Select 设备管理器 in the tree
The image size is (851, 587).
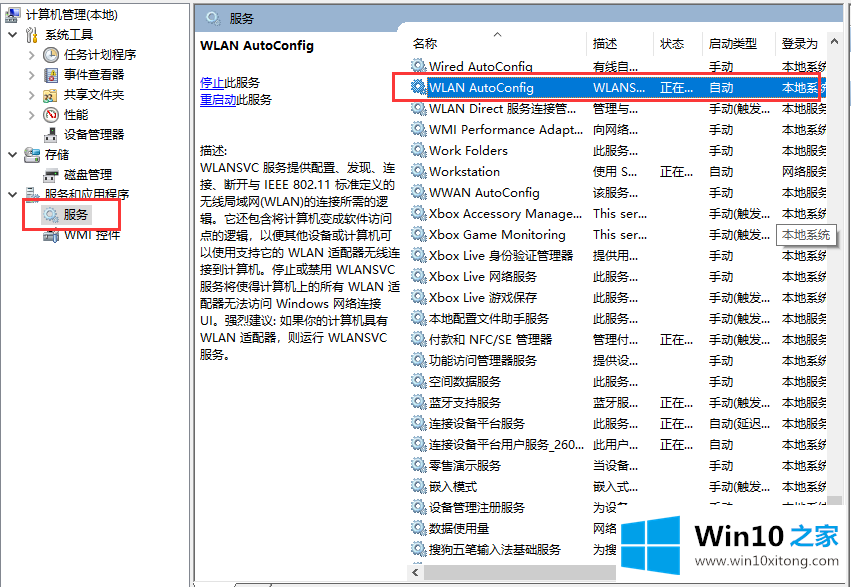pyautogui.click(x=94, y=135)
